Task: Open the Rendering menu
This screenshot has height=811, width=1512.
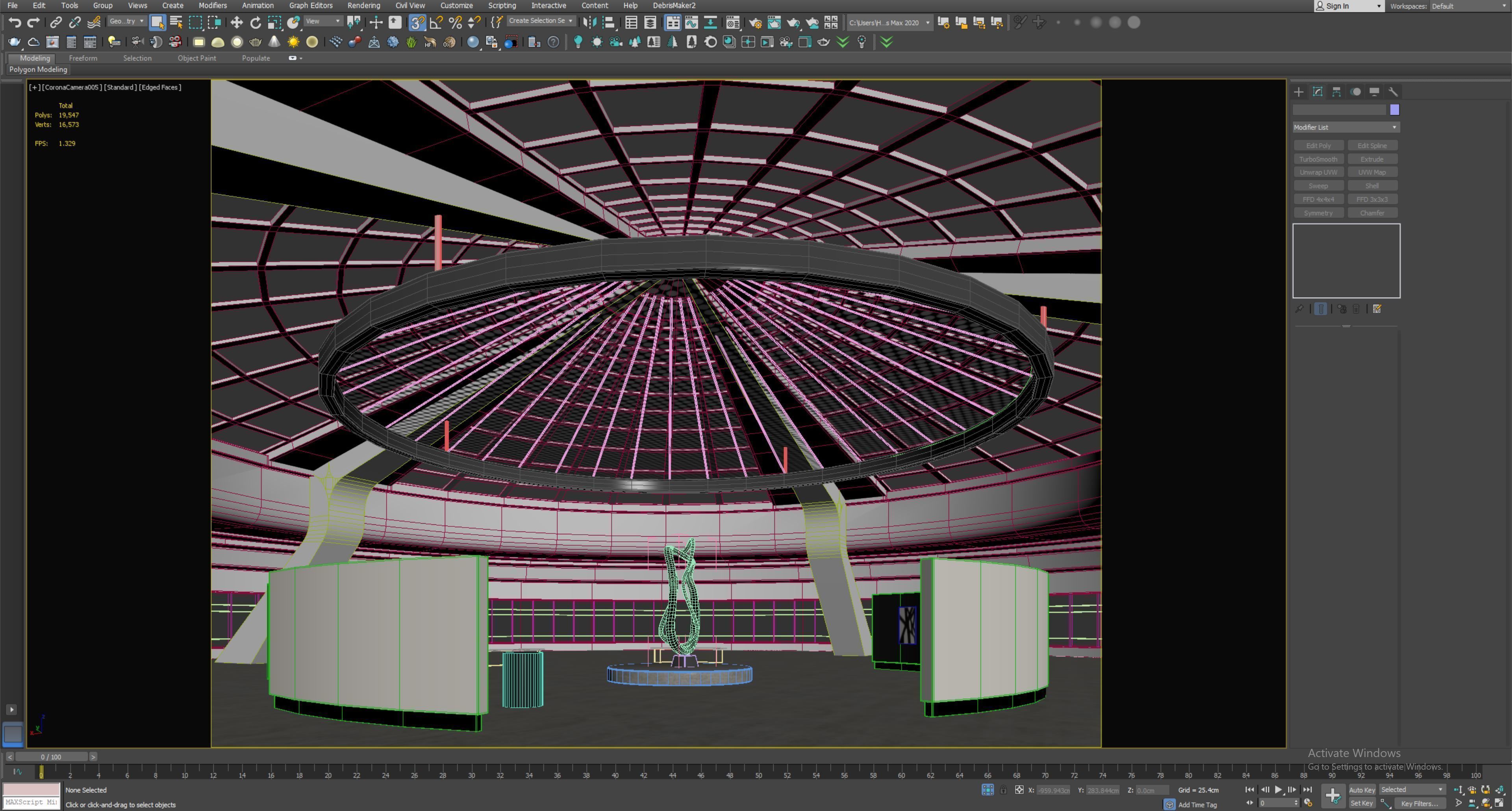Action: (363, 5)
